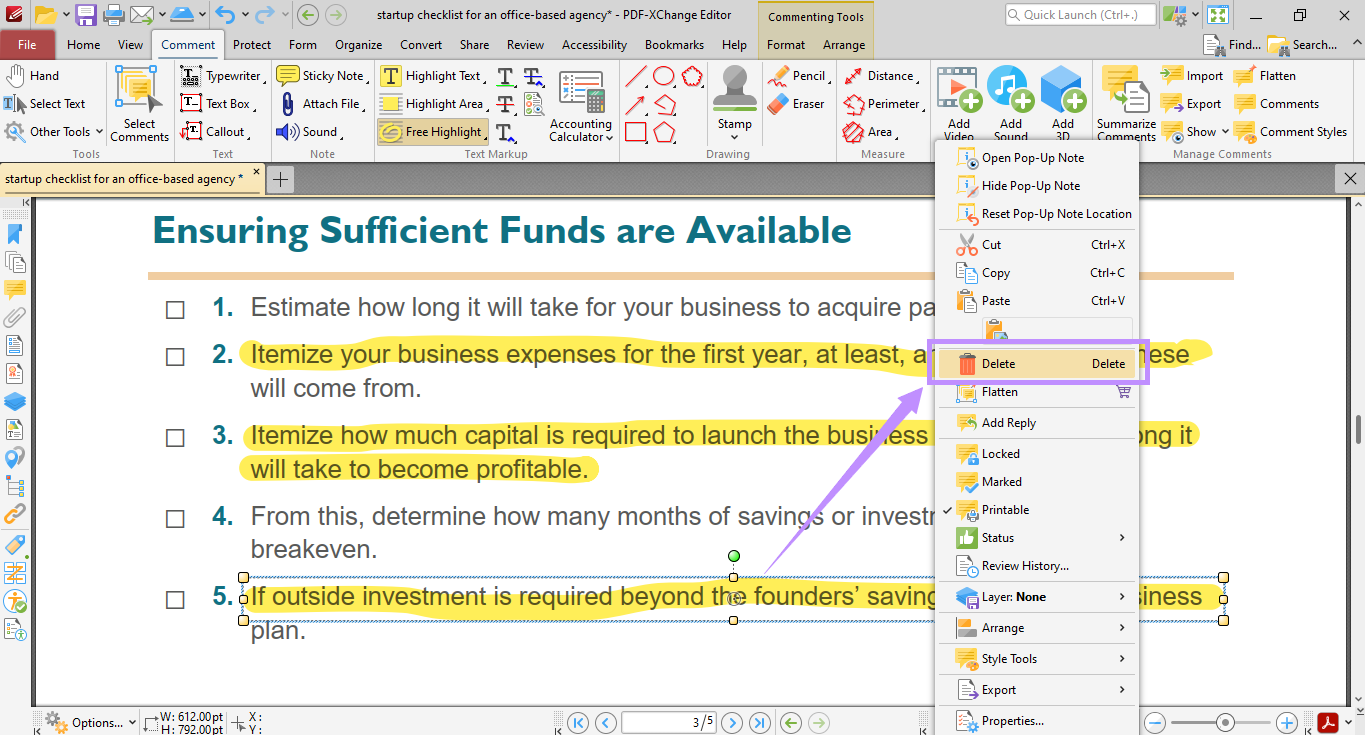Switch to the Organize ribbon tab
Screen dimensions: 1365x735
[x=358, y=44]
